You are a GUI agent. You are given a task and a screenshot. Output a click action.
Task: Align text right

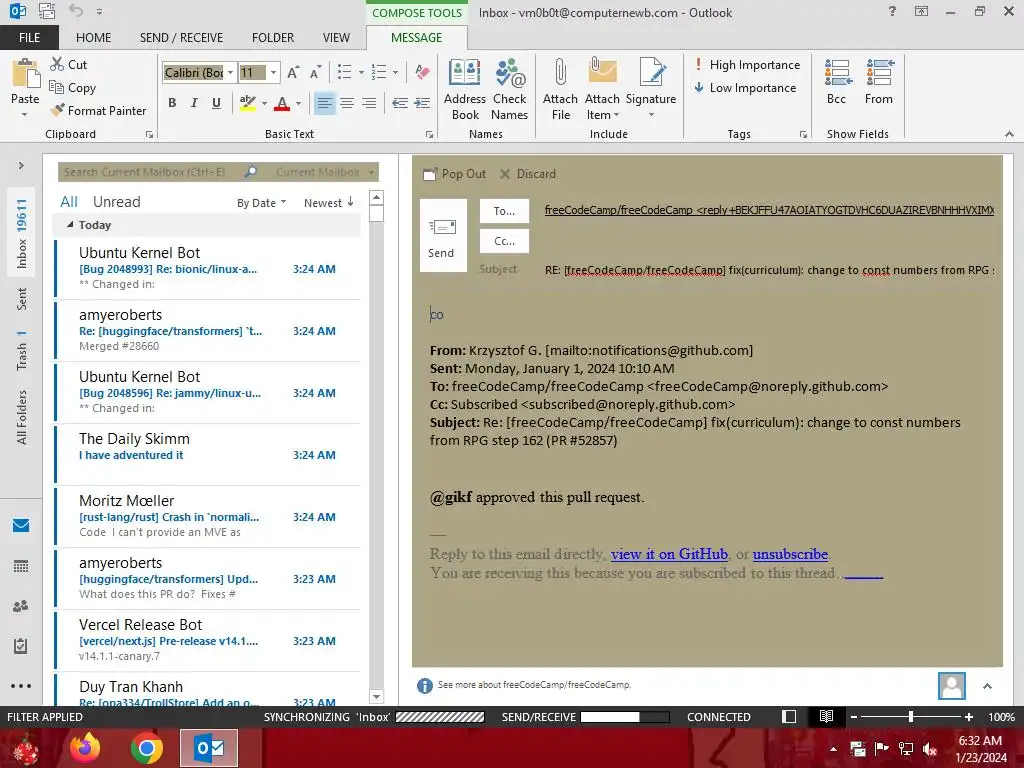tap(369, 103)
